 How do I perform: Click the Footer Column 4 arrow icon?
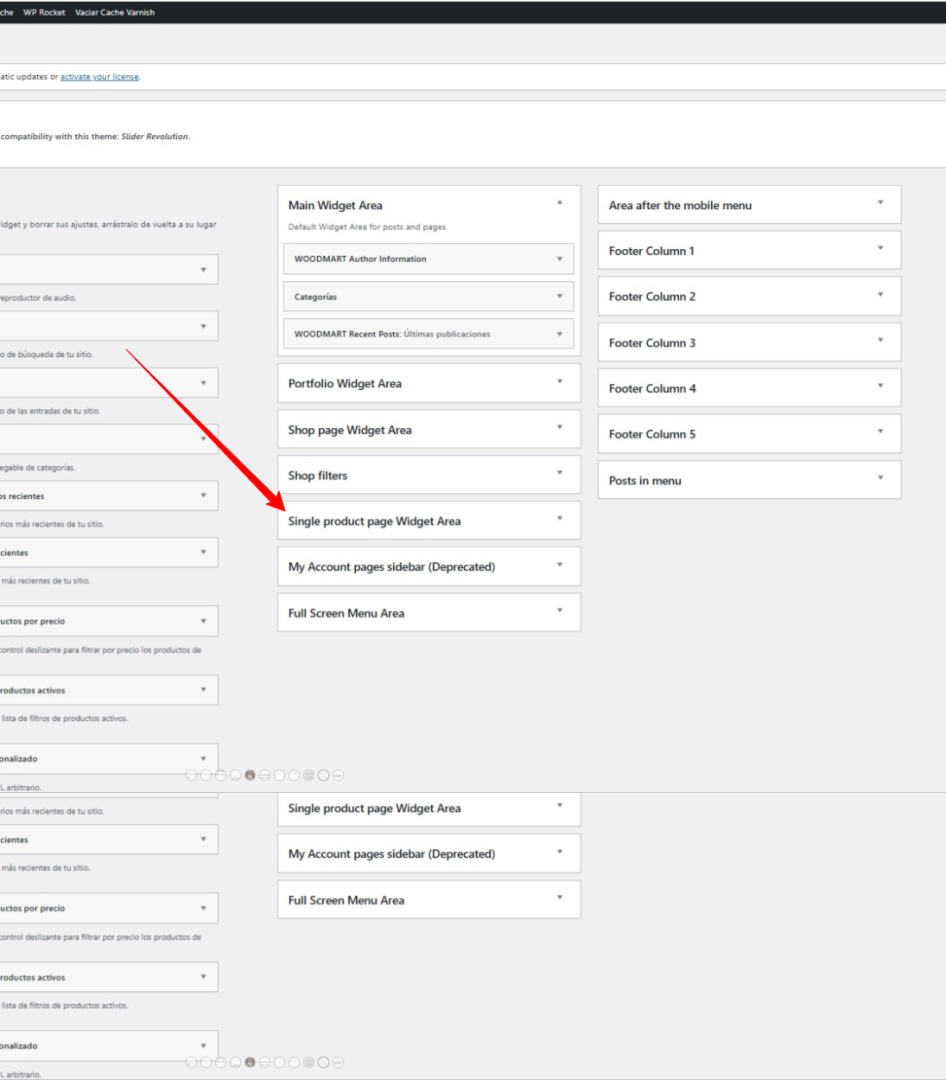click(880, 387)
